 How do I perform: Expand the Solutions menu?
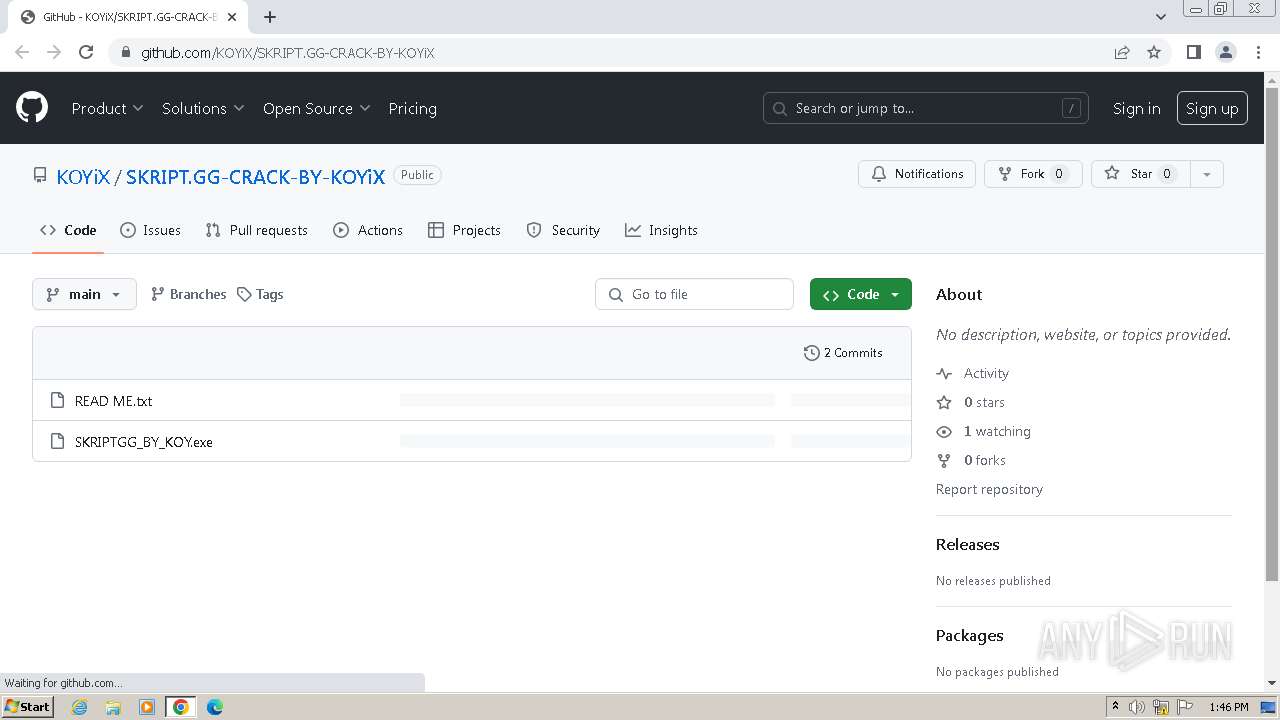pos(203,108)
